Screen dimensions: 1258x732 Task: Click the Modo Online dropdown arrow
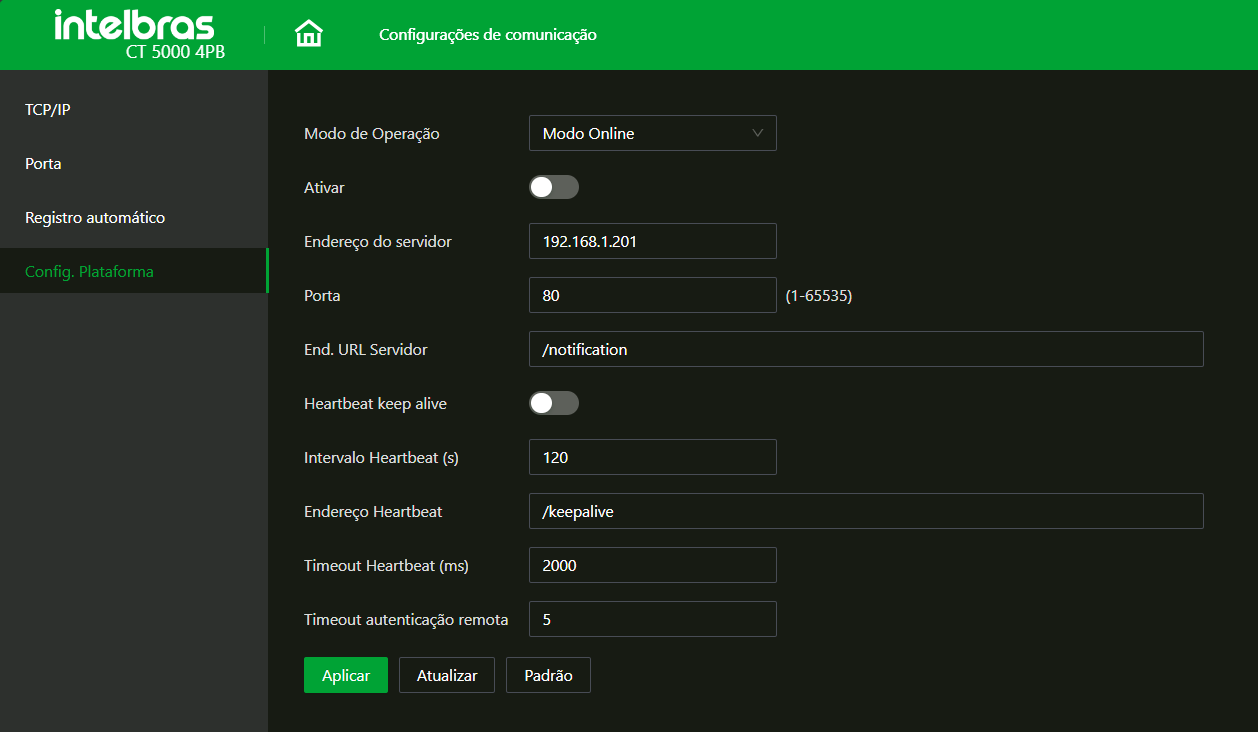757,133
